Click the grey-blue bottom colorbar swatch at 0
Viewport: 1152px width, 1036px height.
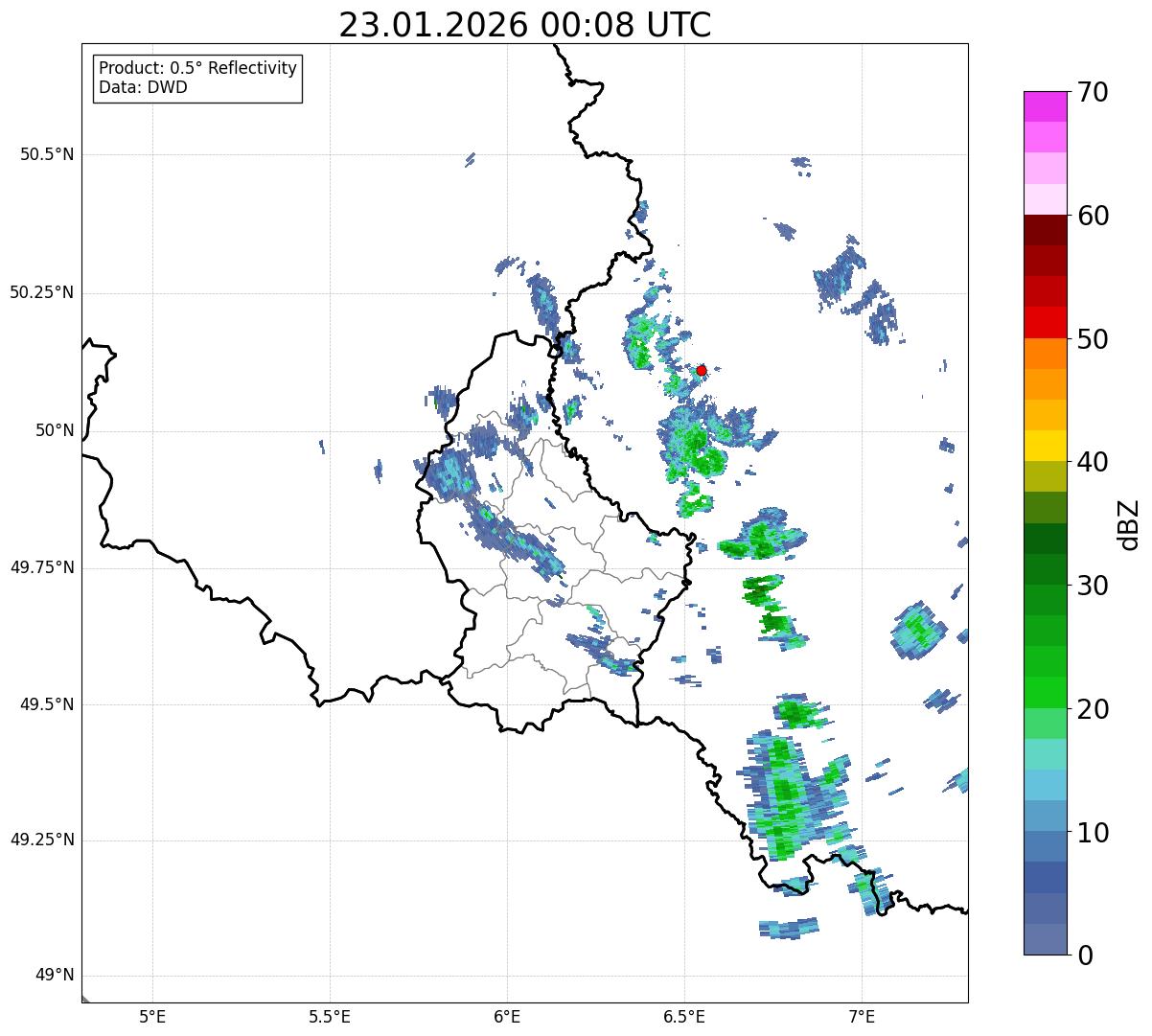[1046, 939]
